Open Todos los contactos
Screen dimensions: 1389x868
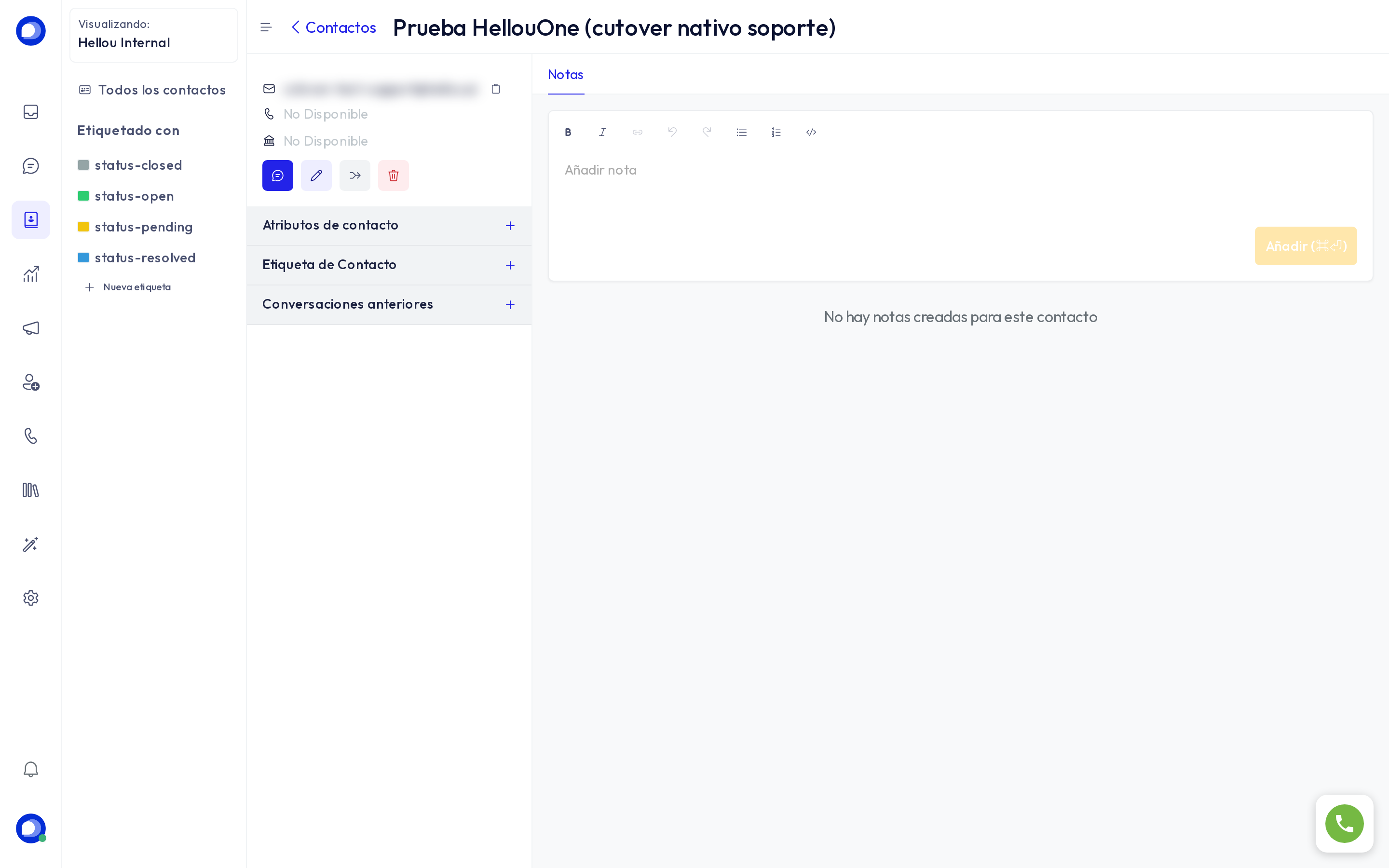coord(153,90)
